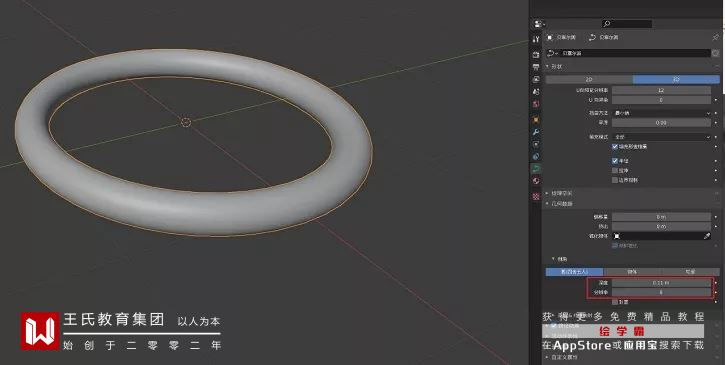Open the View Layer properties icon
The height and width of the screenshot is (365, 725).
[536, 80]
